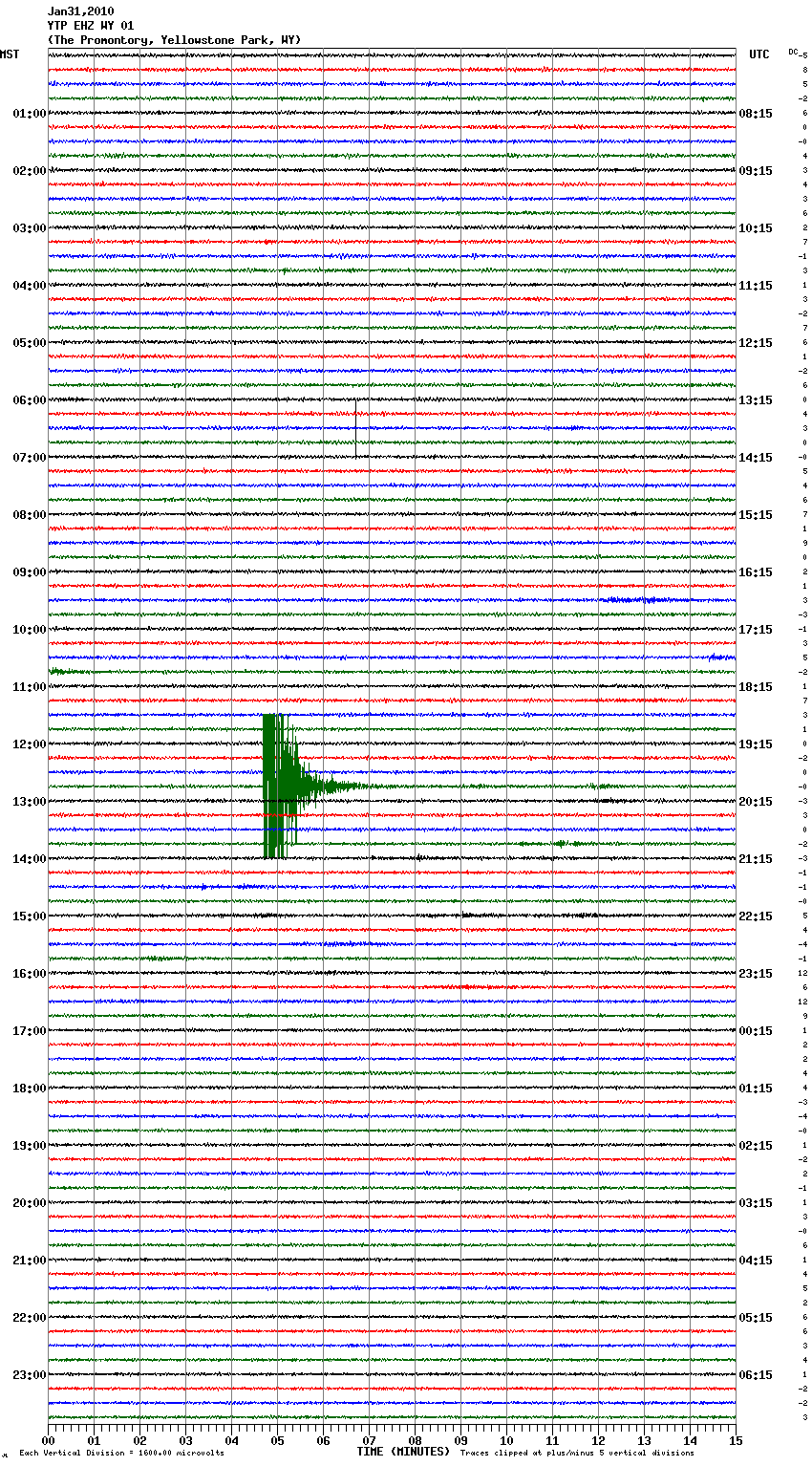Click the "08:15" UTC time label
The width and height of the screenshot is (812, 1466).
coord(756,114)
